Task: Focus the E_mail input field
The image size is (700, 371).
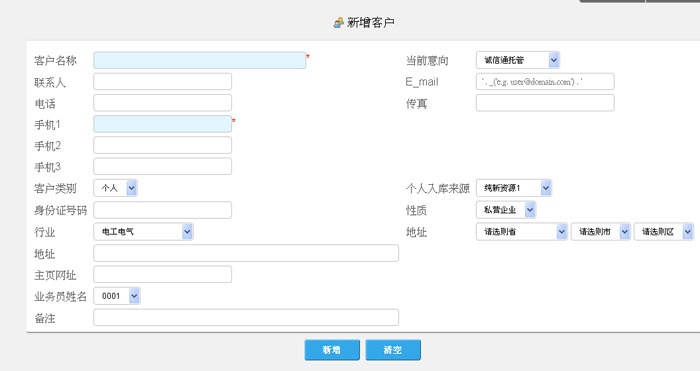Action: [545, 82]
